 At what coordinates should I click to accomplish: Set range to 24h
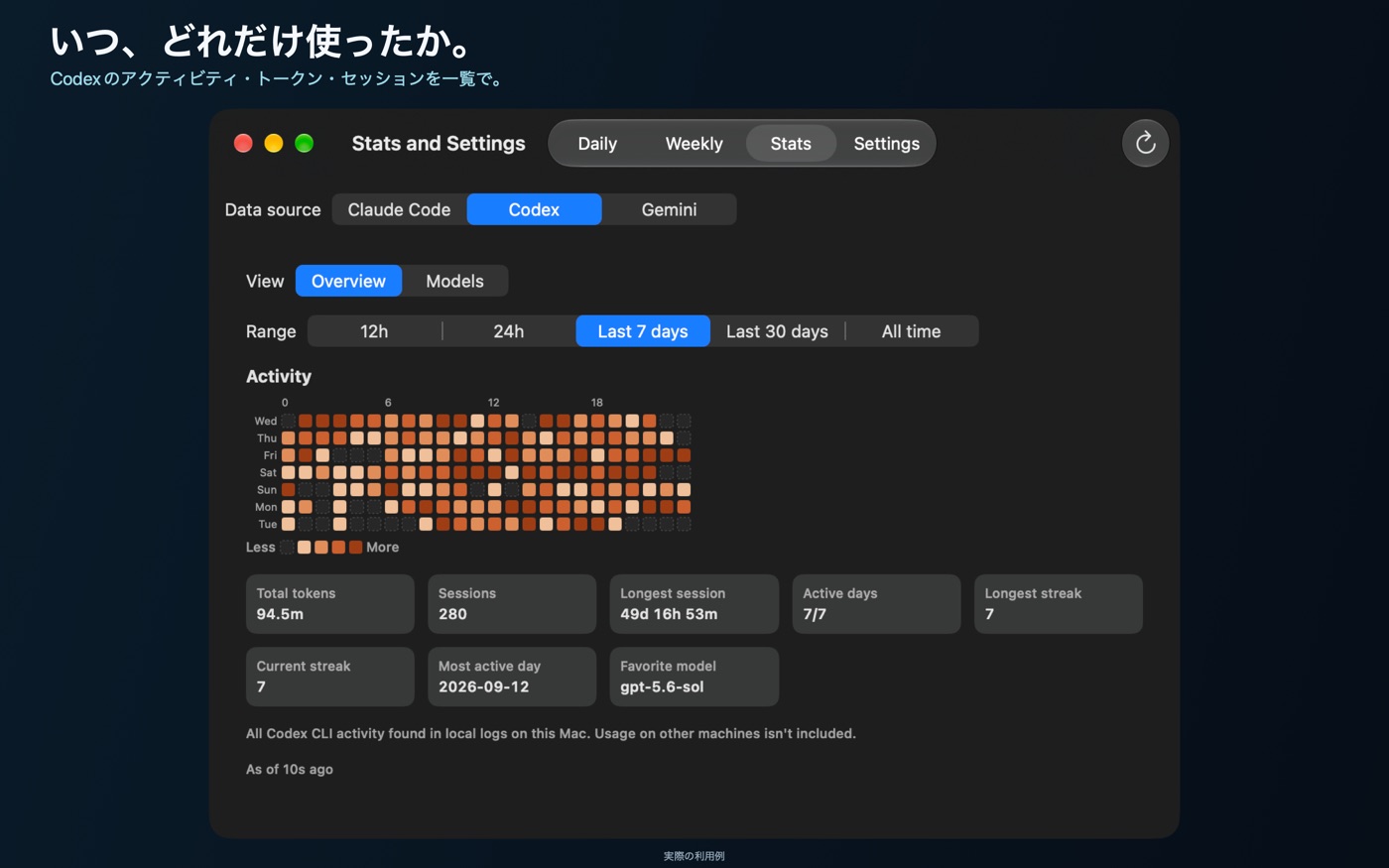click(x=508, y=331)
